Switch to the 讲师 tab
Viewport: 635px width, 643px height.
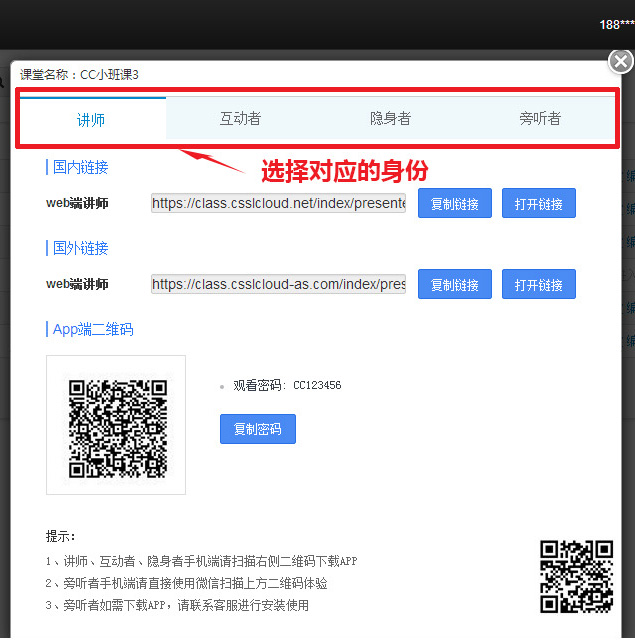point(92,119)
